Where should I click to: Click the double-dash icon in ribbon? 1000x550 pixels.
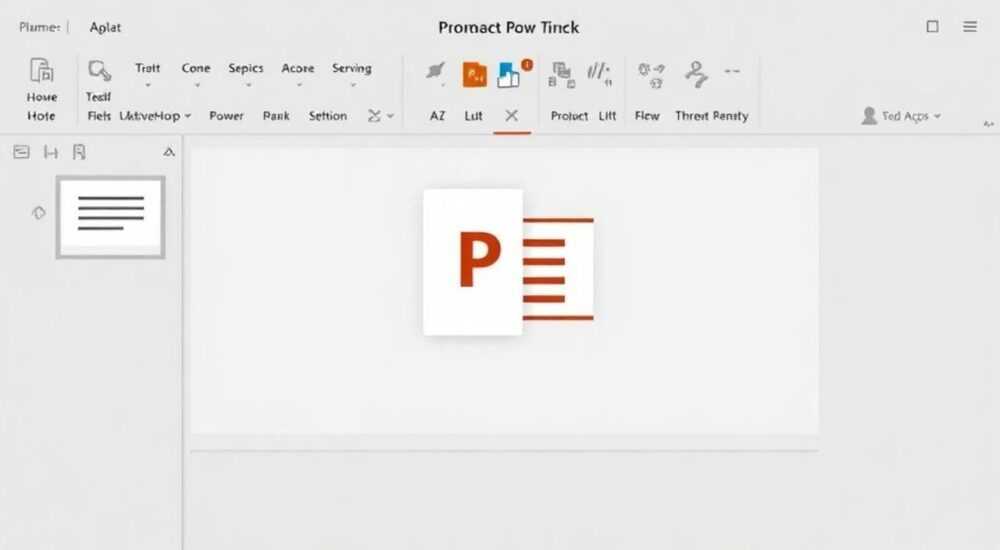coord(732,71)
